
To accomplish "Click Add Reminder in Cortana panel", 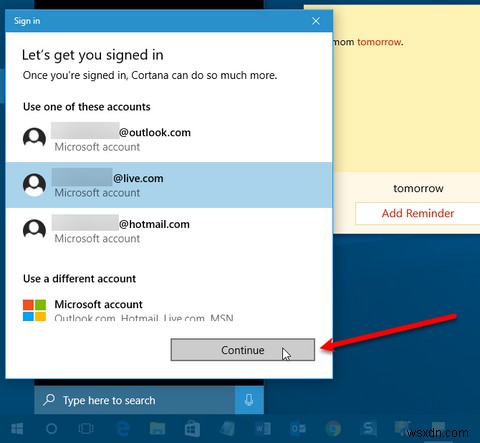I will pos(418,213).
